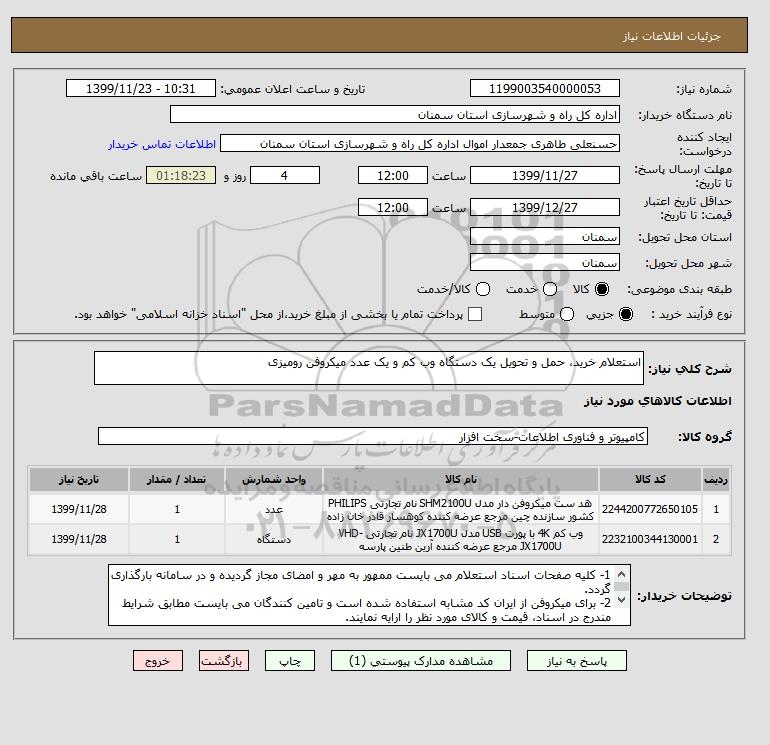The width and height of the screenshot is (770, 745).
Task: Click the شماره نیاز field 1199003540000053
Action: tap(545, 88)
